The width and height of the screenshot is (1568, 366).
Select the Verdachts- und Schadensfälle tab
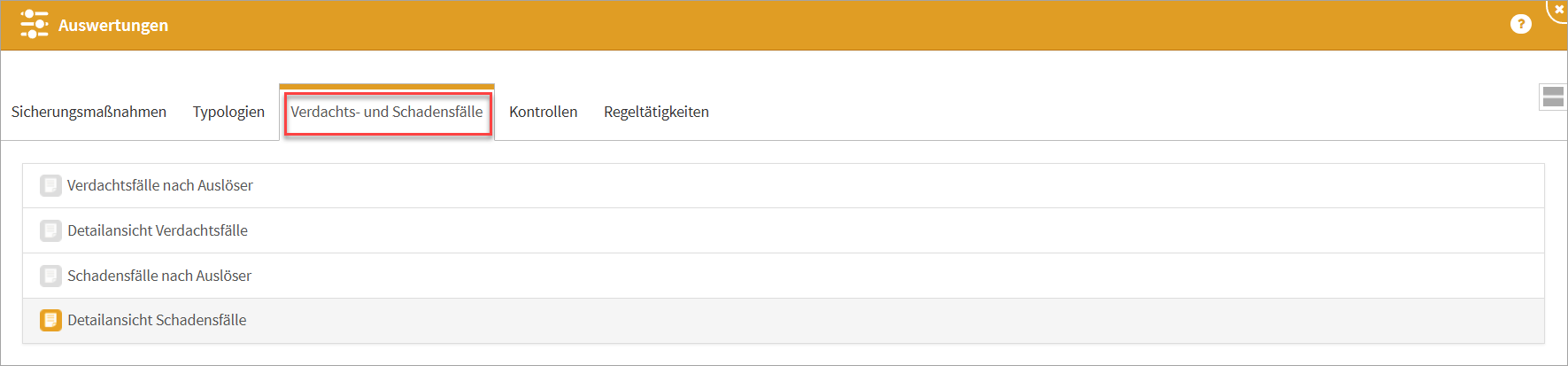pos(387,112)
